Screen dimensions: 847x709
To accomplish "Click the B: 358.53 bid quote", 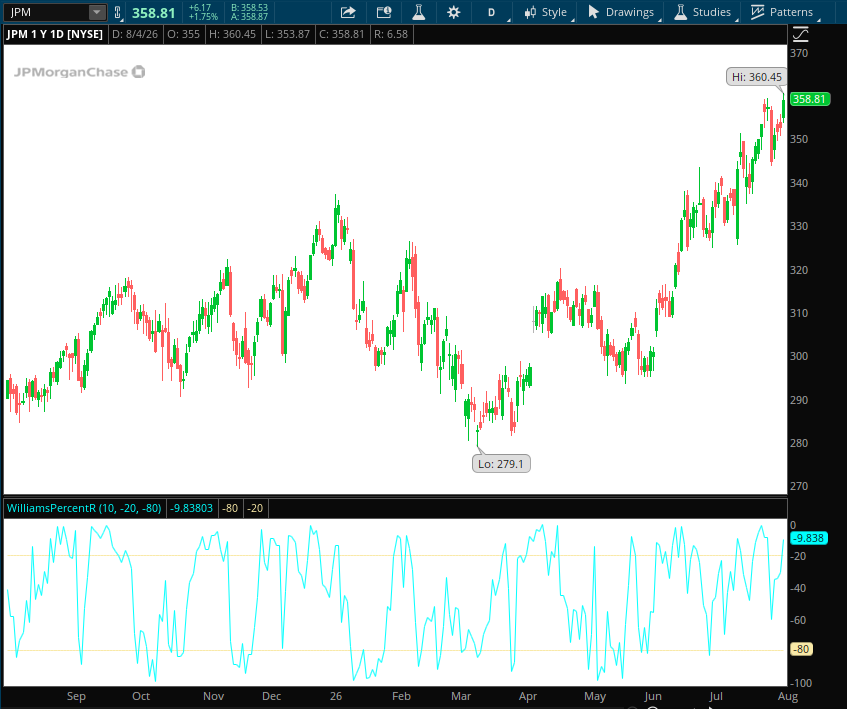I will tap(249, 8).
